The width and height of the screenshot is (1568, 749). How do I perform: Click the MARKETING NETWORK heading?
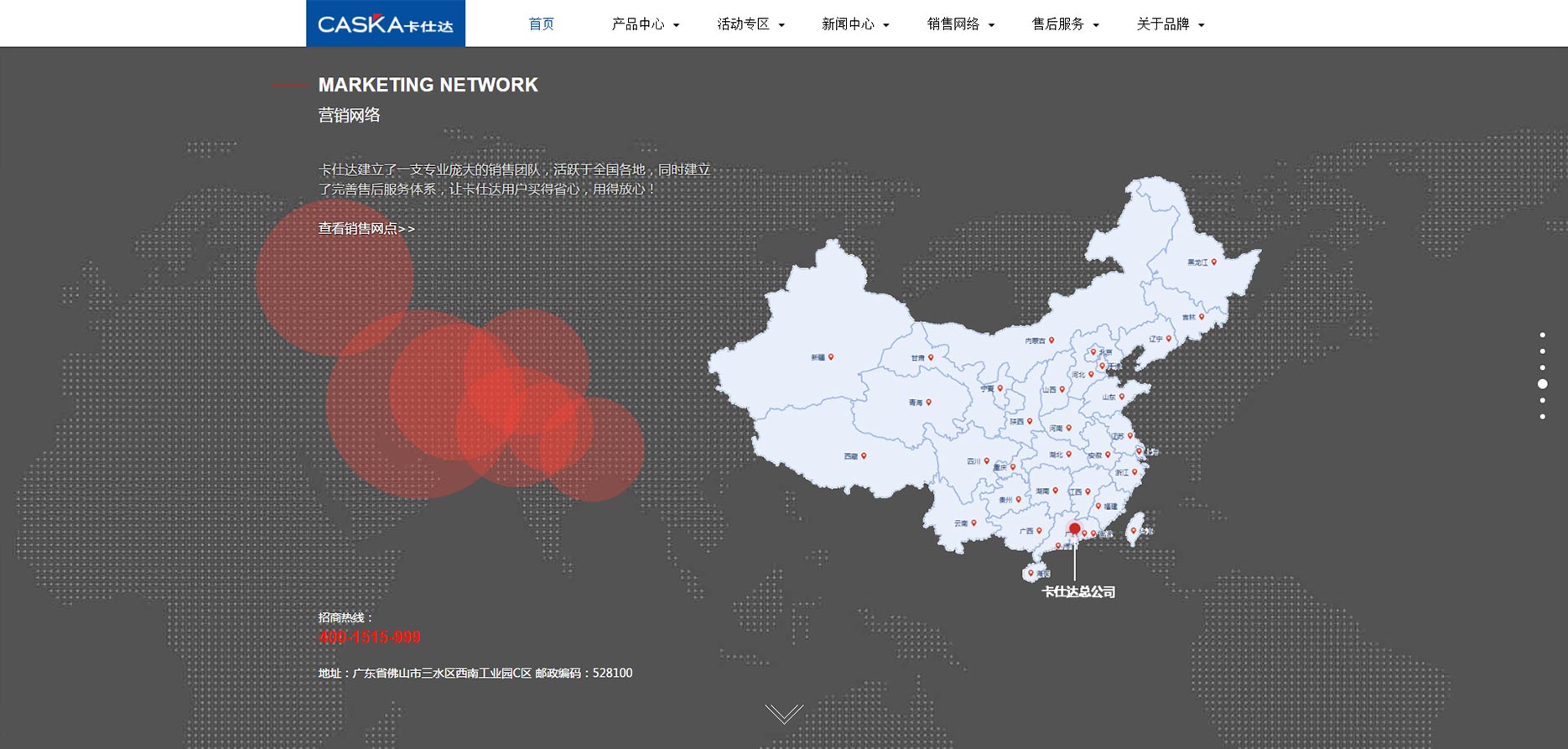pos(428,85)
